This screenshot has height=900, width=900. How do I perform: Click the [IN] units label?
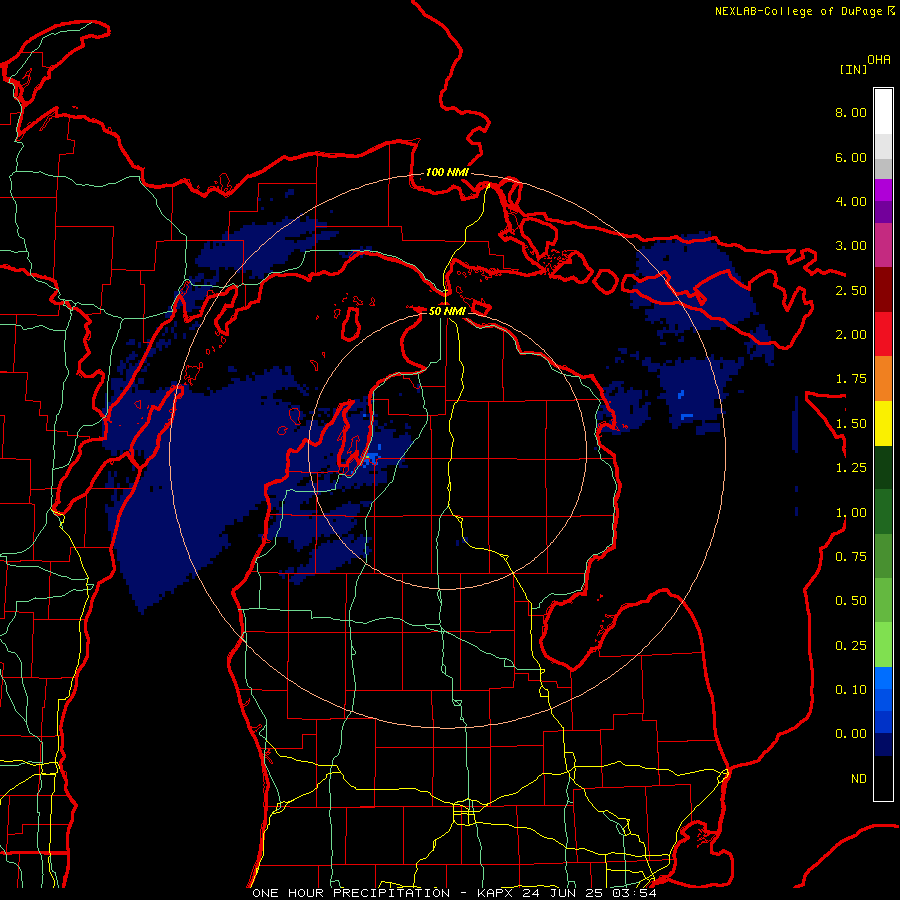pyautogui.click(x=853, y=69)
